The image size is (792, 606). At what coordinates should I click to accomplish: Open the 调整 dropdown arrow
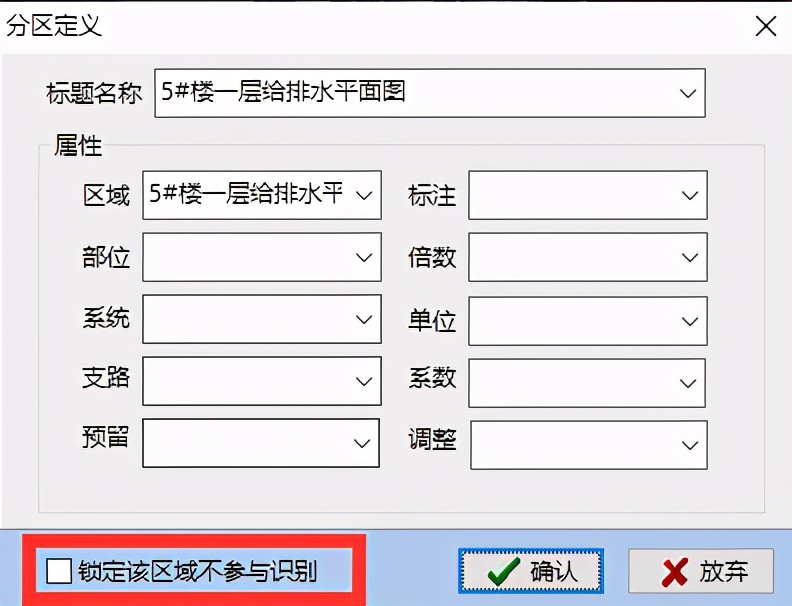click(689, 445)
